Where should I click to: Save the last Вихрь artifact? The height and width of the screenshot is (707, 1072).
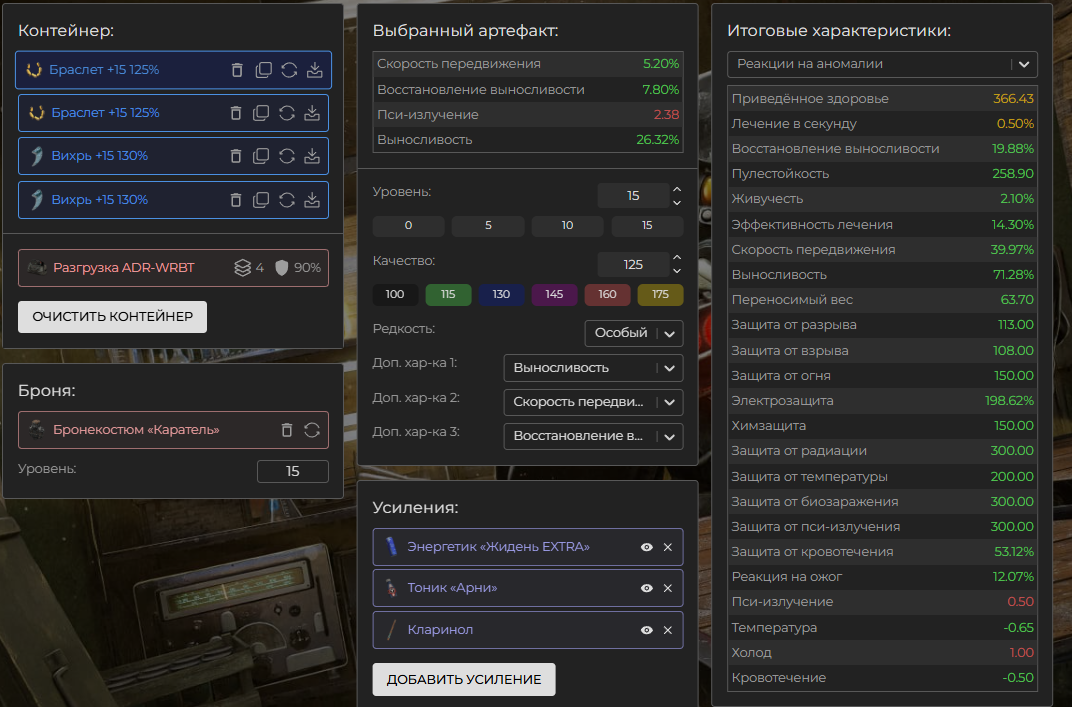click(x=312, y=199)
